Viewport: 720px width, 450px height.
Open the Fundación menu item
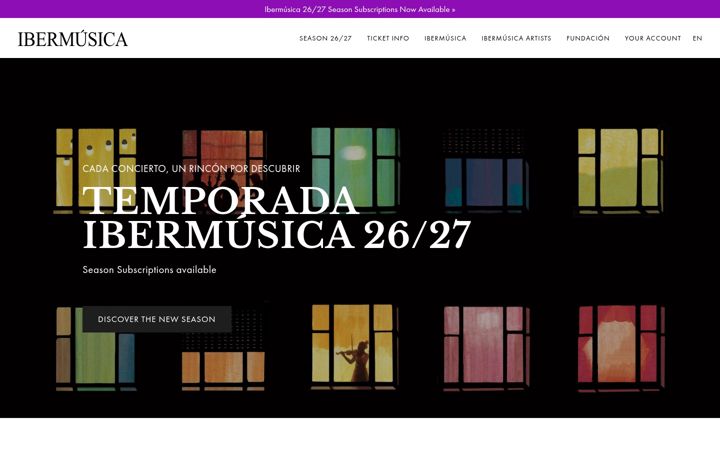pos(588,39)
